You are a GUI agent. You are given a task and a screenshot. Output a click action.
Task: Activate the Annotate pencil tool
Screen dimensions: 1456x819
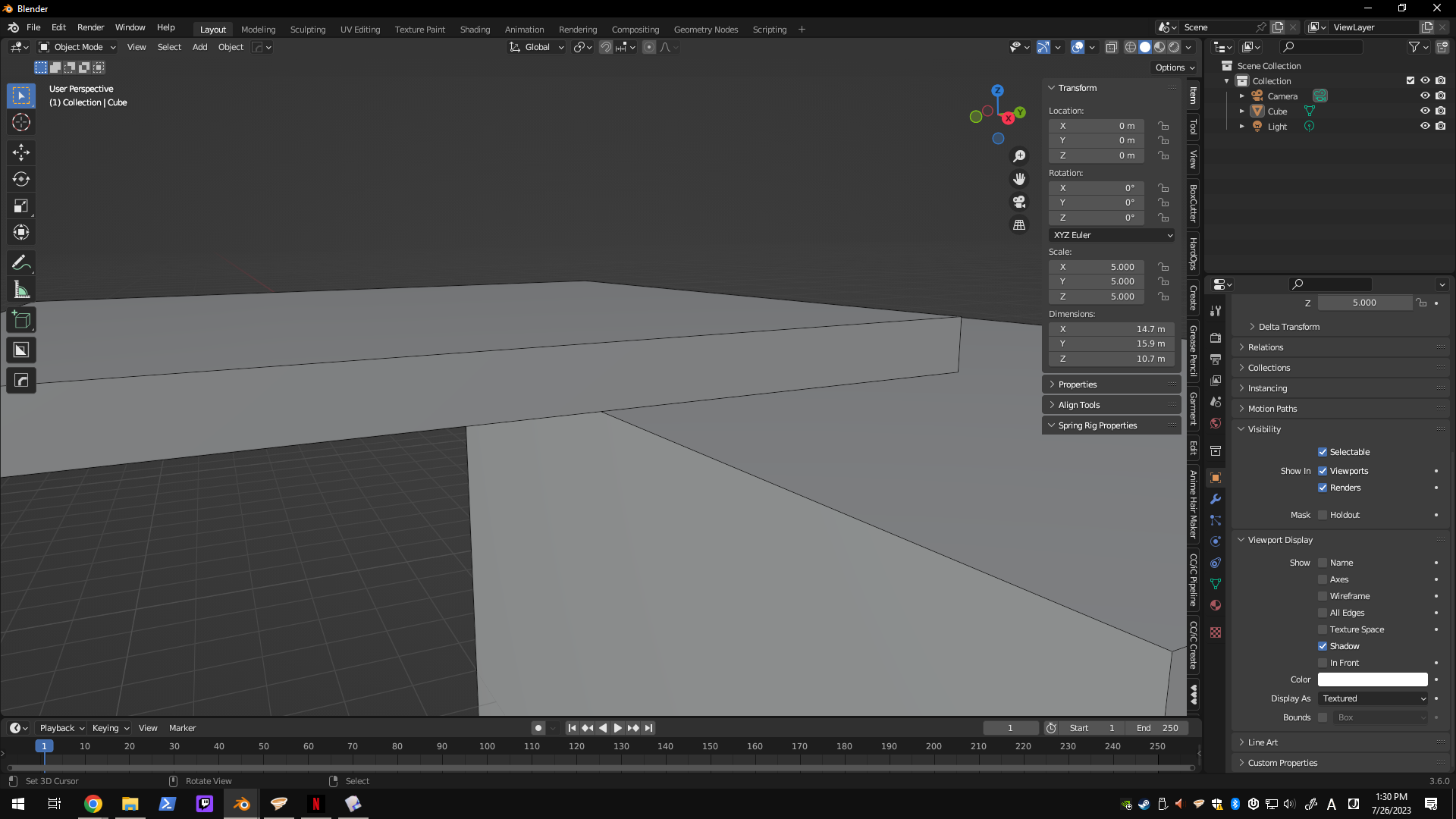21,263
